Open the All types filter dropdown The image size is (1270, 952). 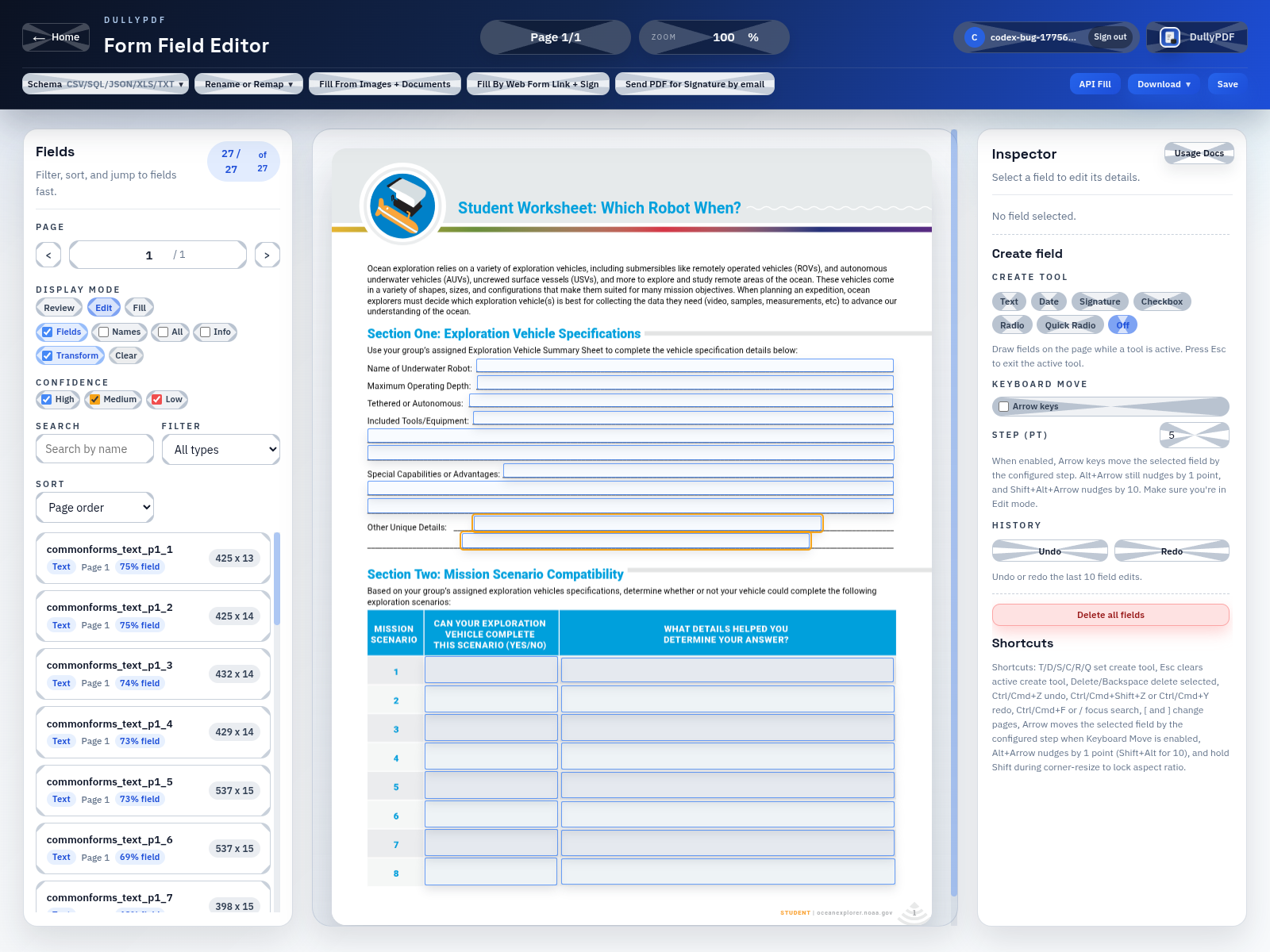tap(221, 449)
